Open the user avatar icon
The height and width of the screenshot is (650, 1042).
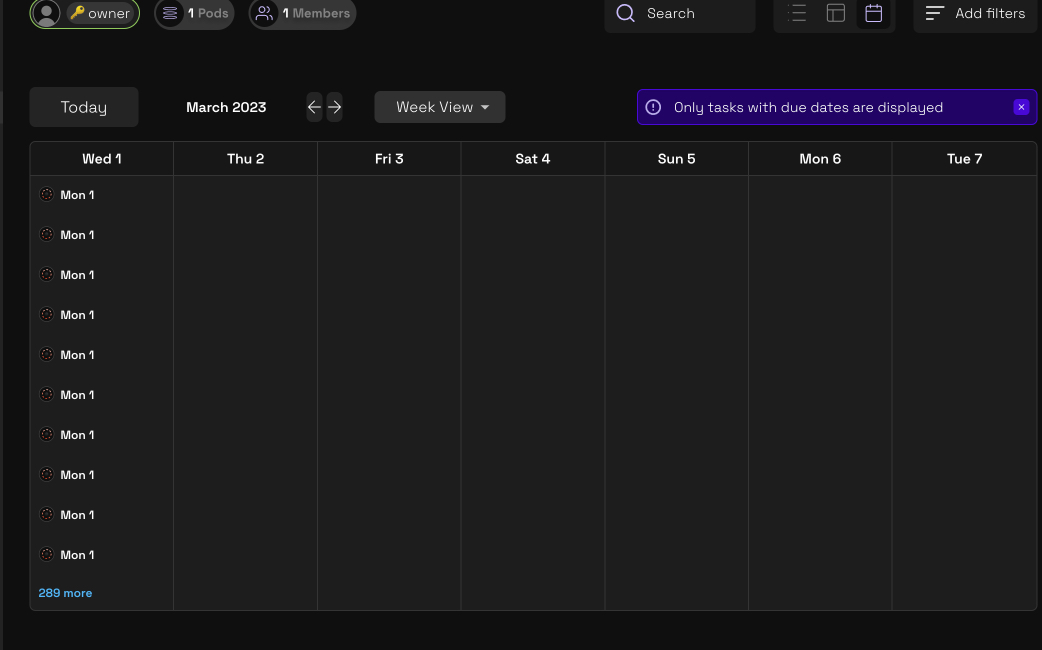(x=46, y=13)
